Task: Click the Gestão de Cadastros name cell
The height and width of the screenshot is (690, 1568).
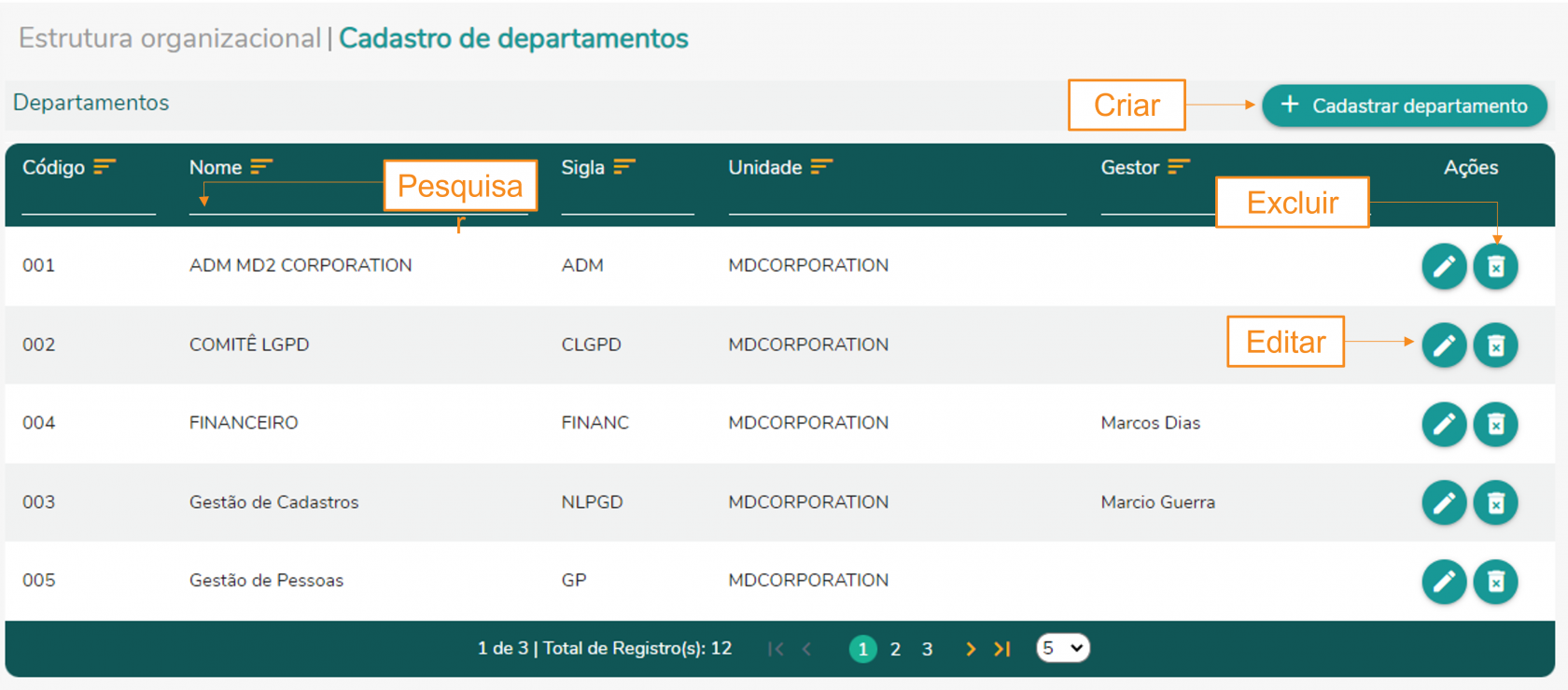Action: click(273, 502)
